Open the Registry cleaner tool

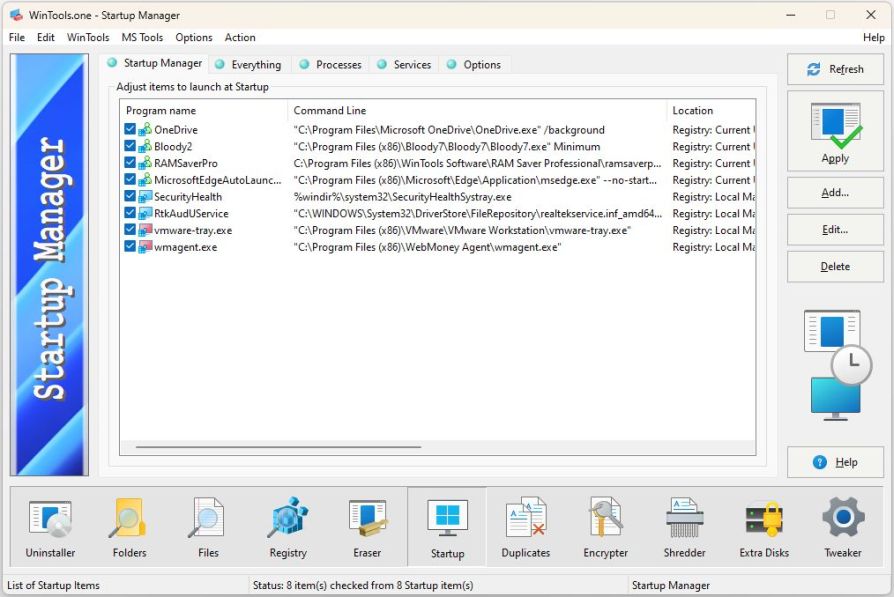click(288, 527)
